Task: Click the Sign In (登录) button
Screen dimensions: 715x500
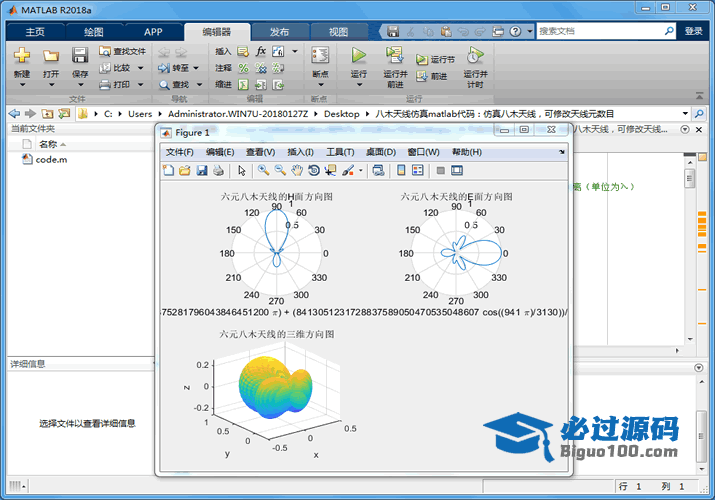Action: click(x=693, y=31)
